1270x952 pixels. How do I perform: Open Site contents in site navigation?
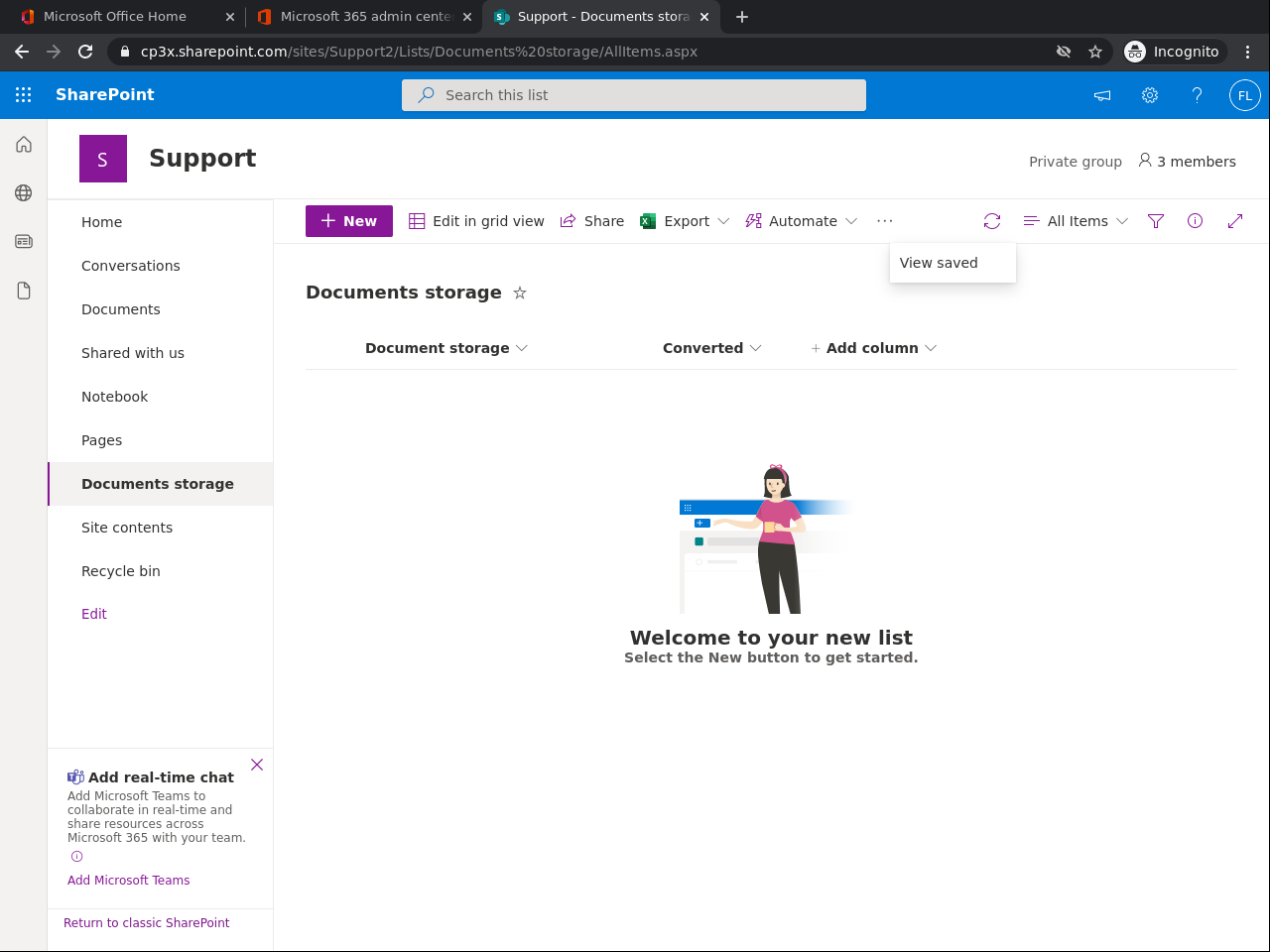(x=127, y=528)
